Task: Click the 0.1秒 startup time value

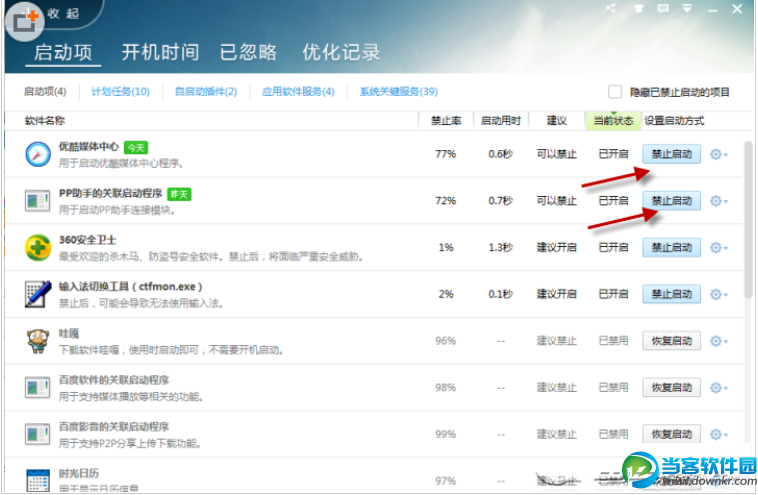Action: tap(500, 294)
